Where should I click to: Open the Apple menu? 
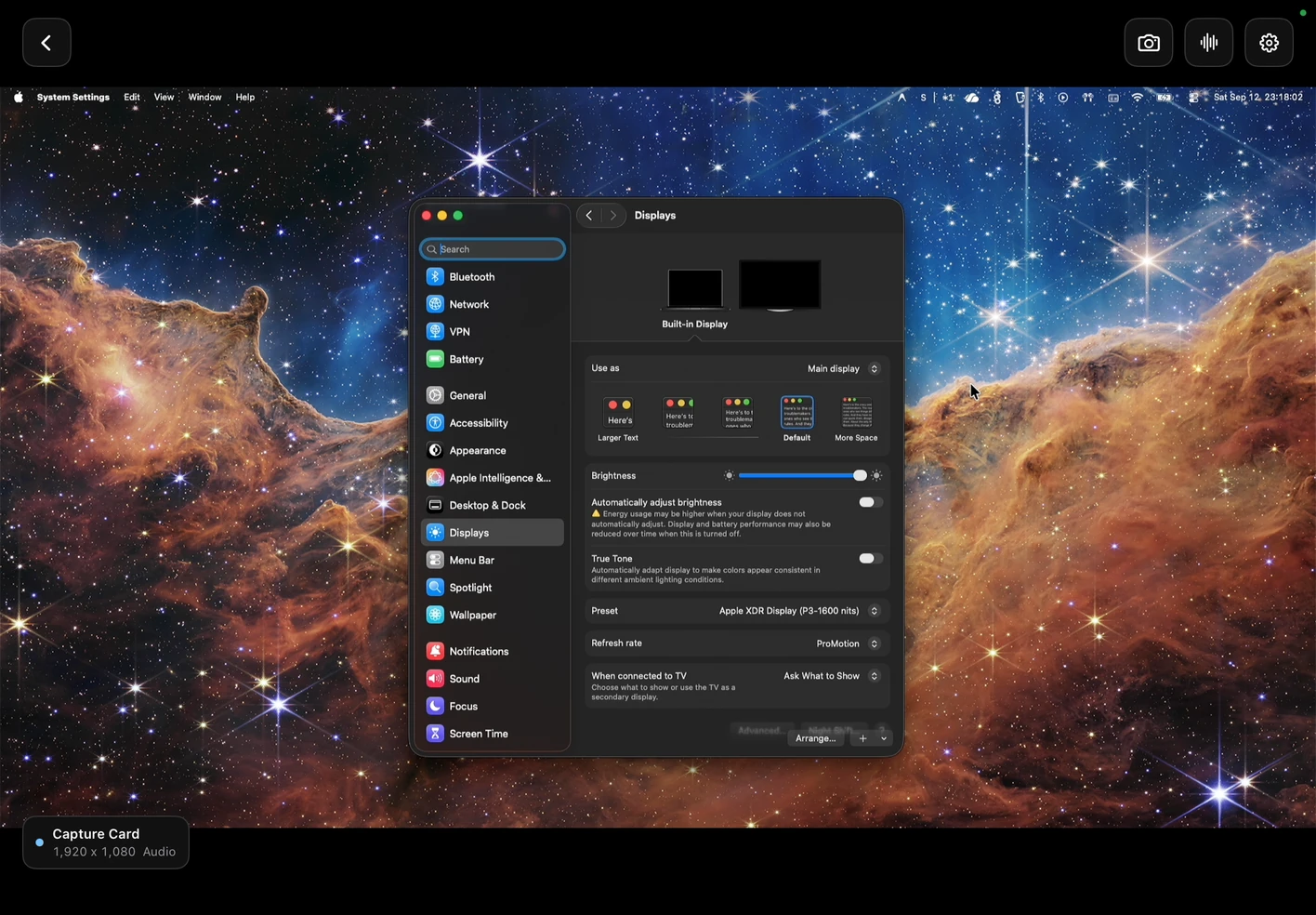click(19, 97)
